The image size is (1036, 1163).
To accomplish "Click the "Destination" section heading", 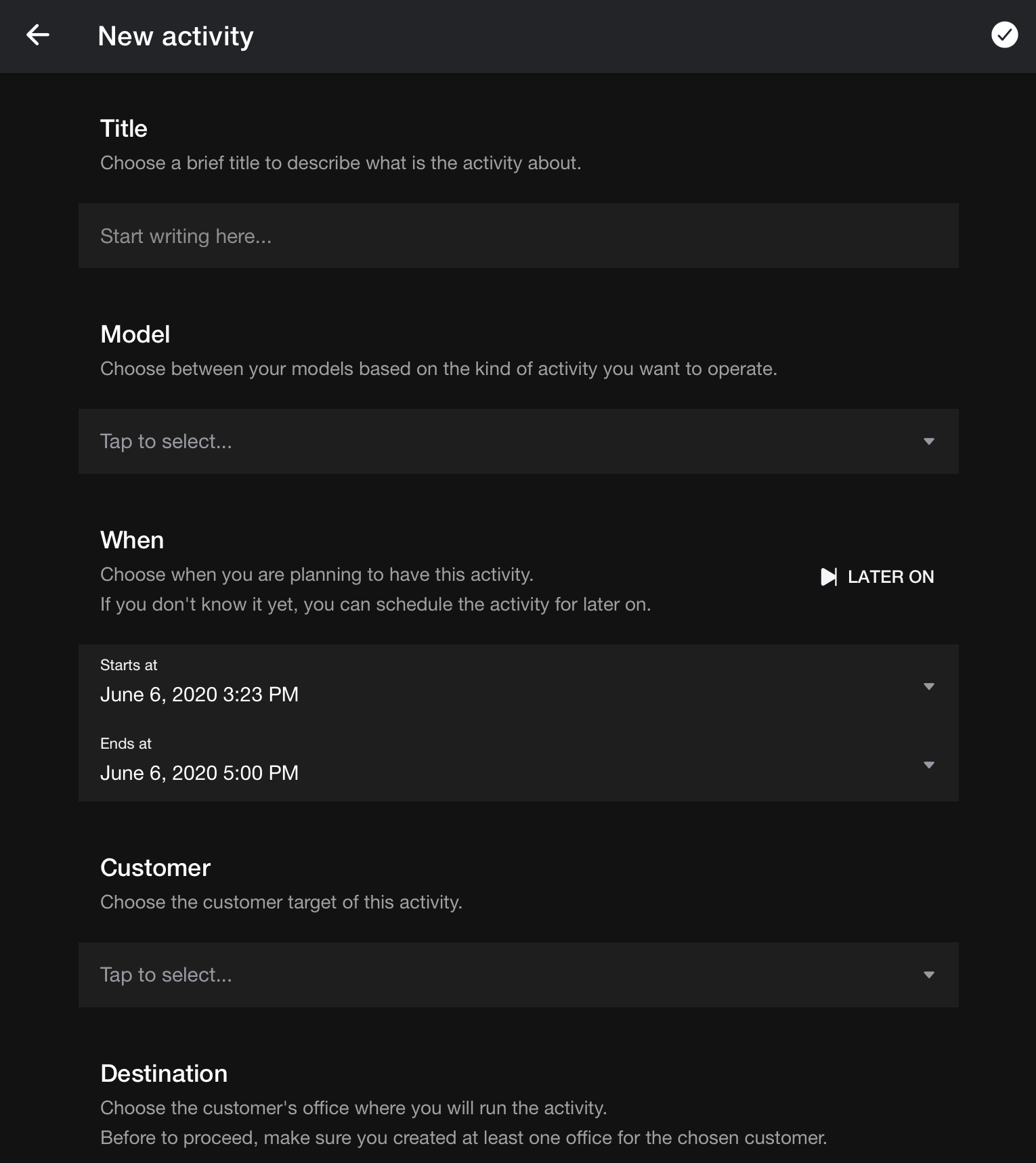I will pyautogui.click(x=164, y=1074).
